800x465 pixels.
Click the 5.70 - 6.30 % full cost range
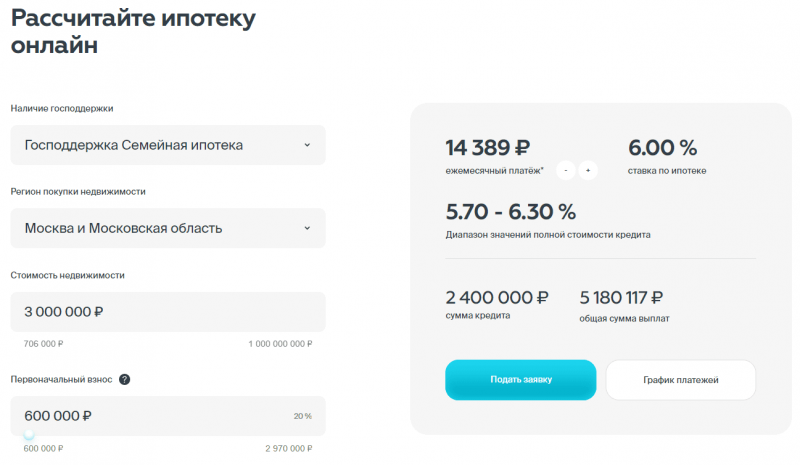coord(511,212)
